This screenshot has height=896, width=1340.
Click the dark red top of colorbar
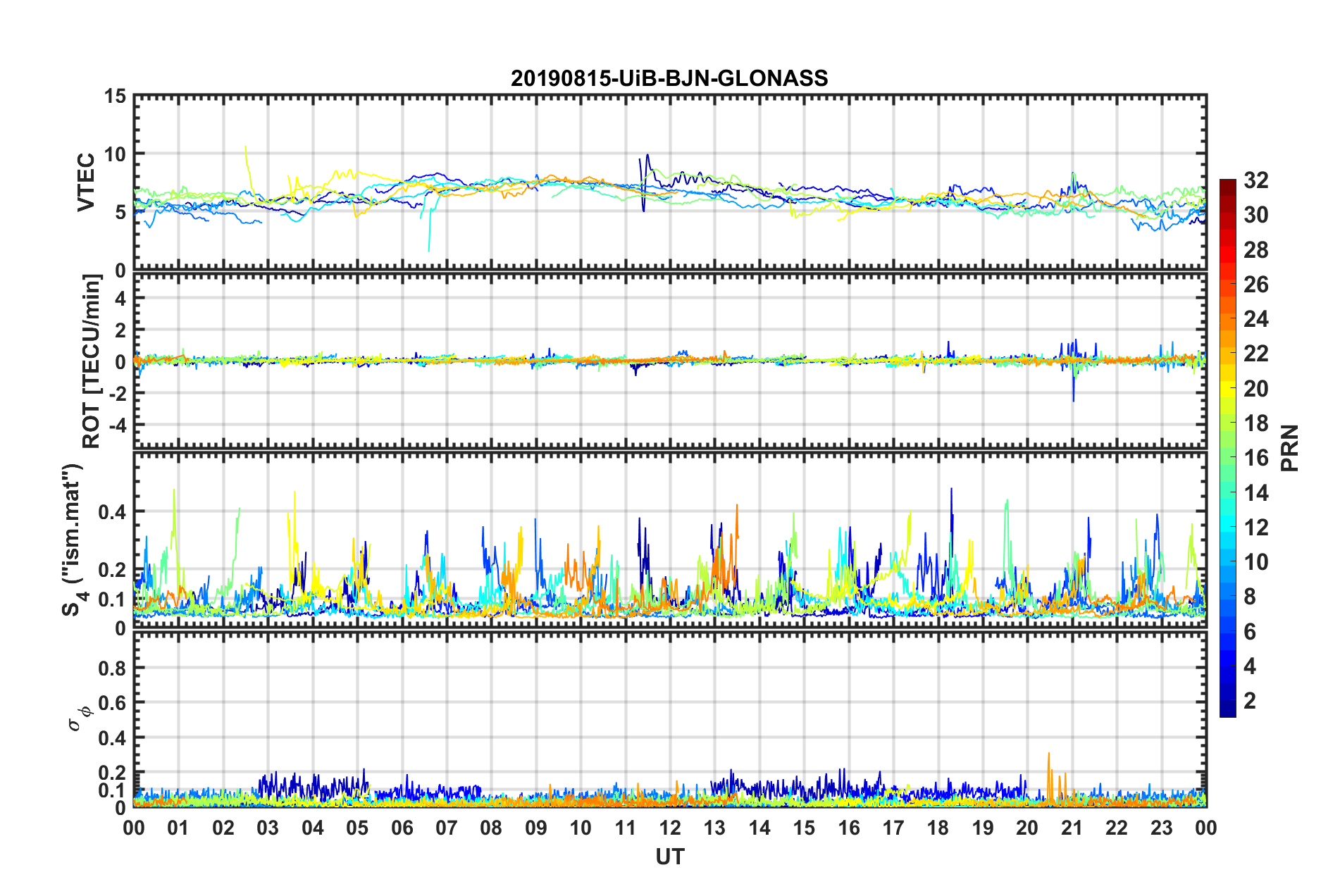tap(1227, 183)
